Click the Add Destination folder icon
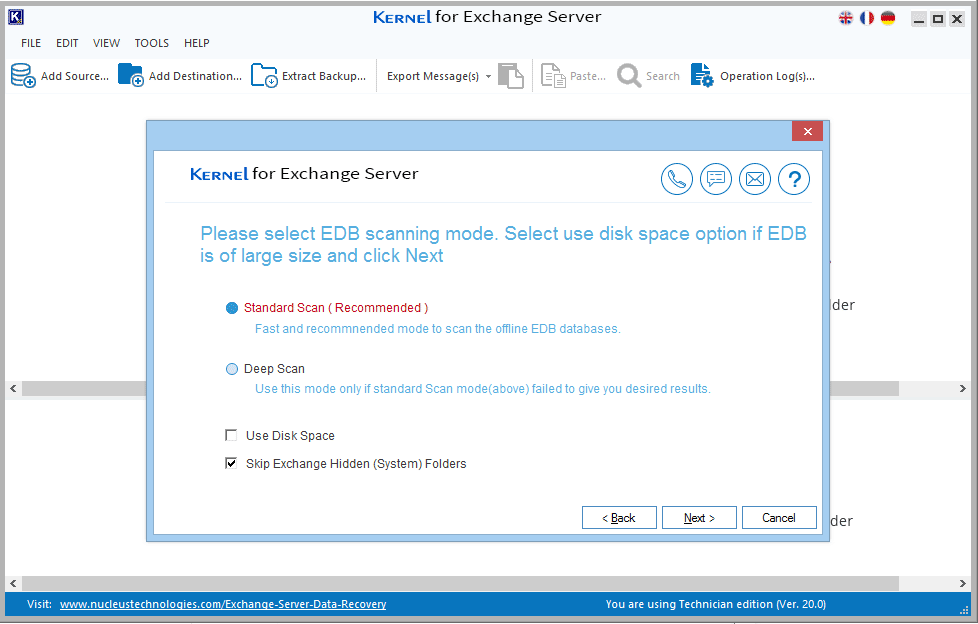Screen dimensions: 978x624 [x=131, y=76]
